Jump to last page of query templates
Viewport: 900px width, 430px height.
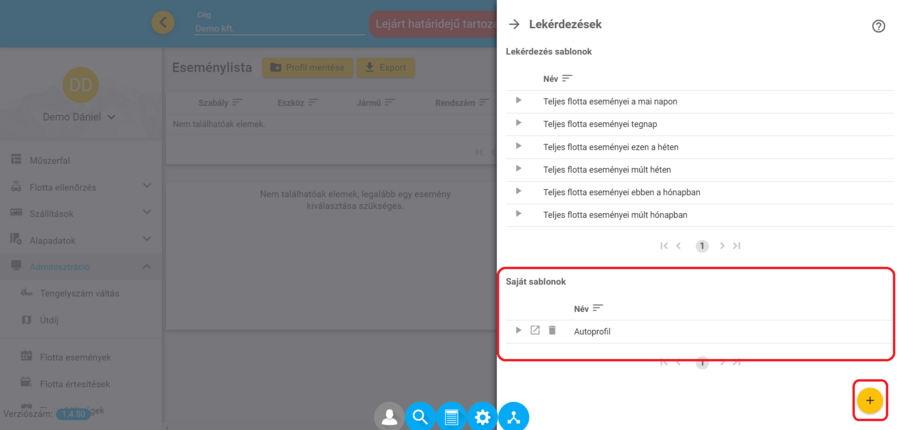[x=737, y=245]
